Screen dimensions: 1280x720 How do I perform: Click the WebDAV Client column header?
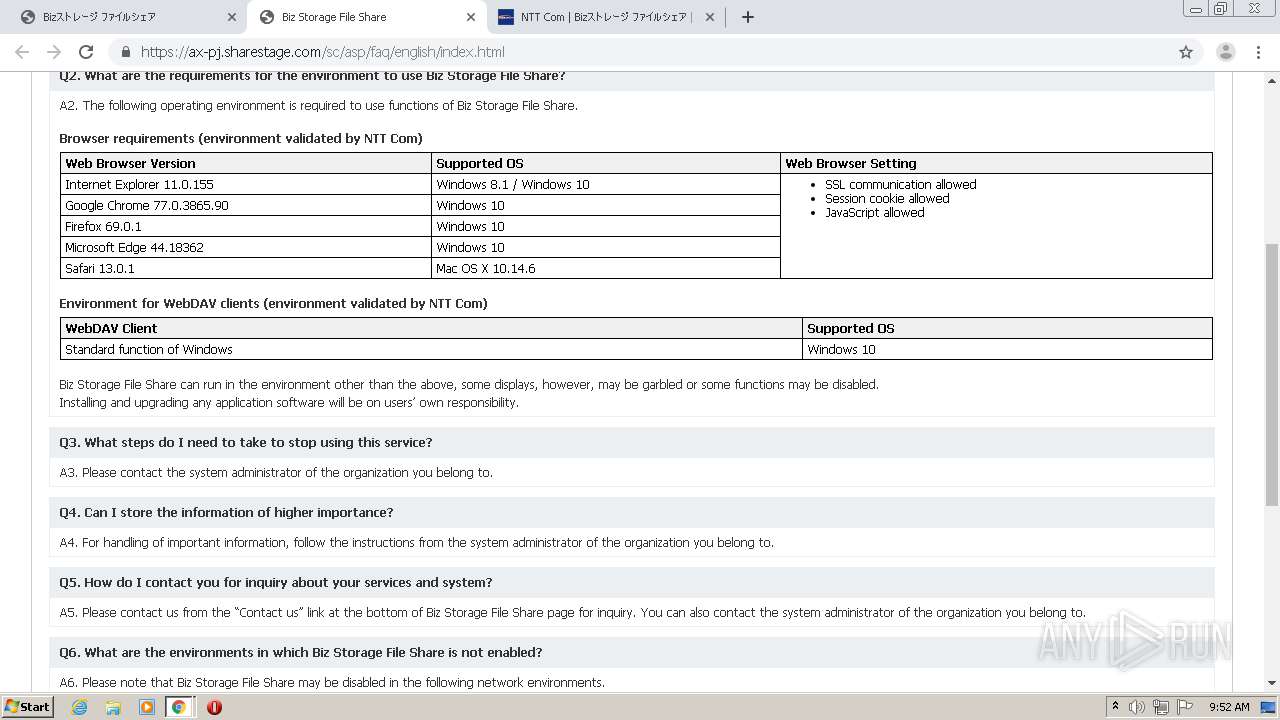pyautogui.click(x=431, y=328)
